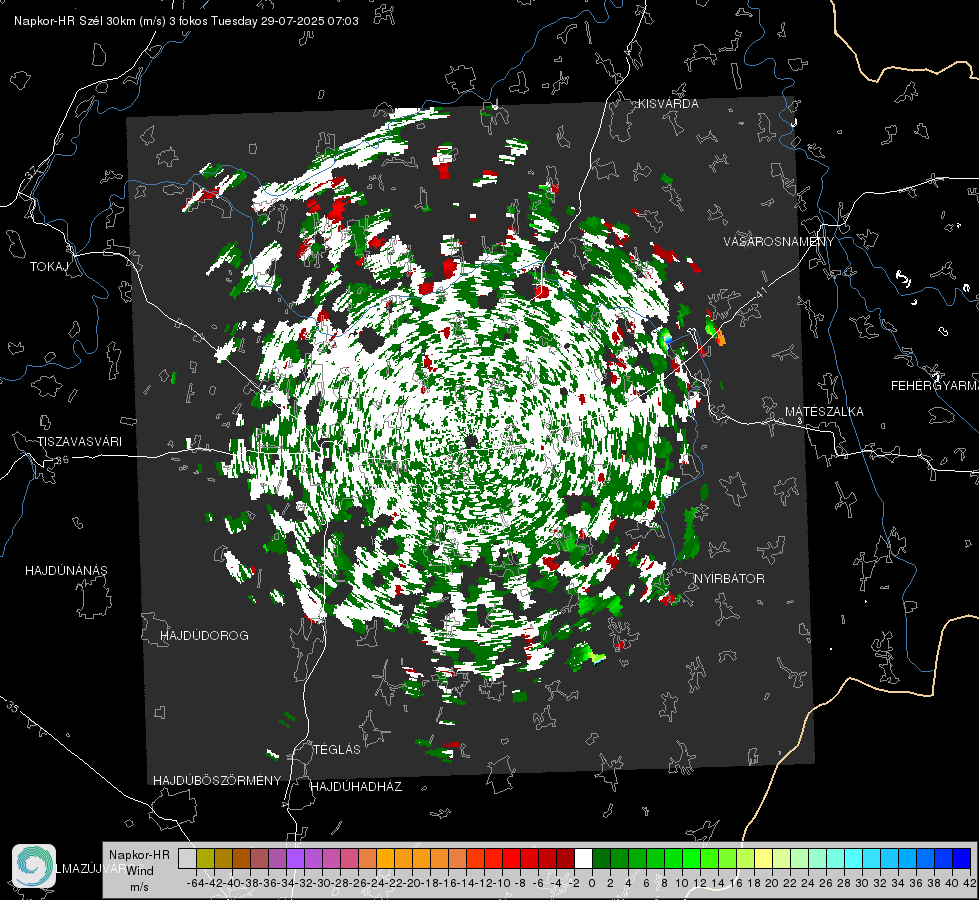Click the TOKAJ city label
The image size is (979, 900).
click(49, 267)
